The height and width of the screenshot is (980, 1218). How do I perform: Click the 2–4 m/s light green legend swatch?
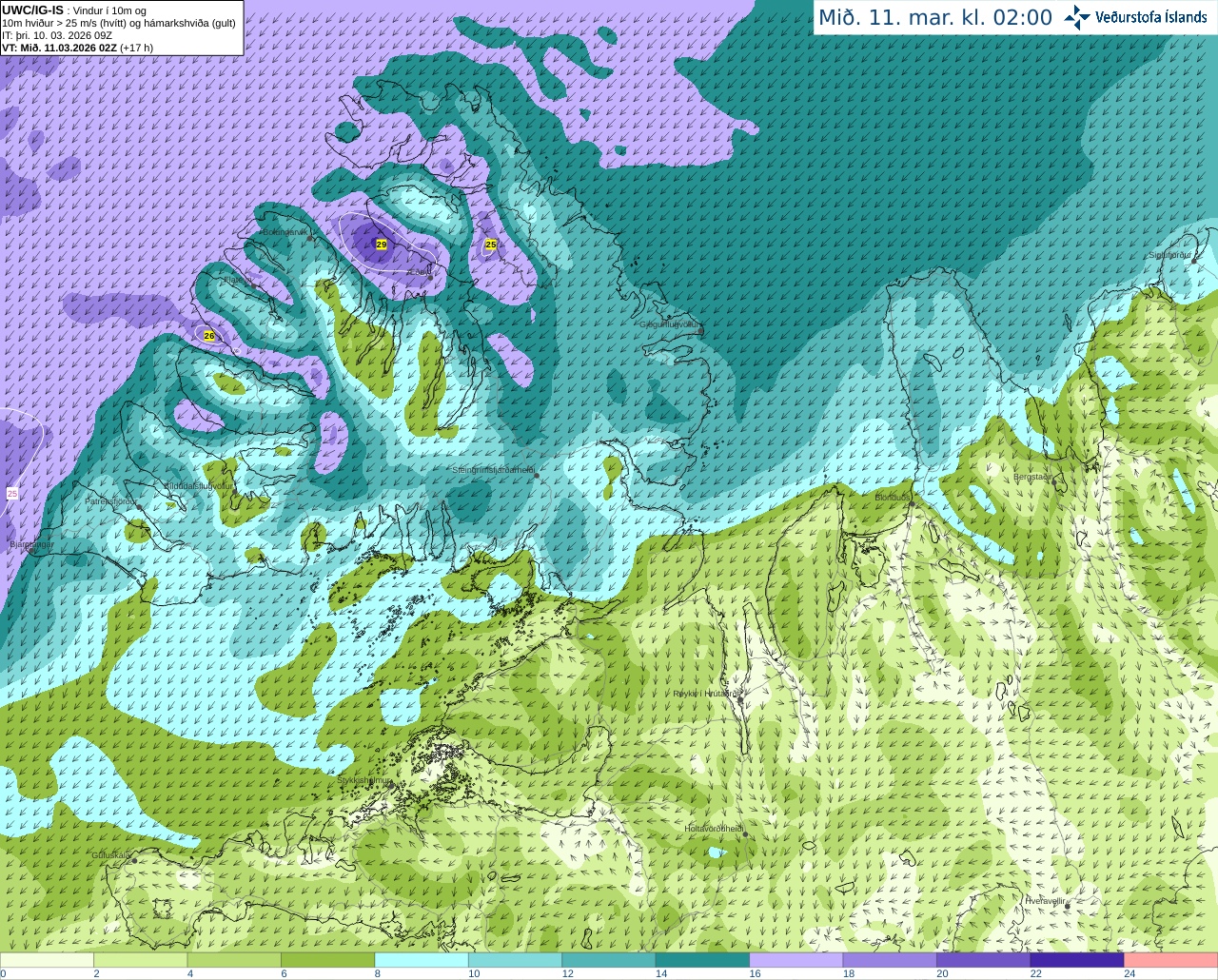click(140, 960)
